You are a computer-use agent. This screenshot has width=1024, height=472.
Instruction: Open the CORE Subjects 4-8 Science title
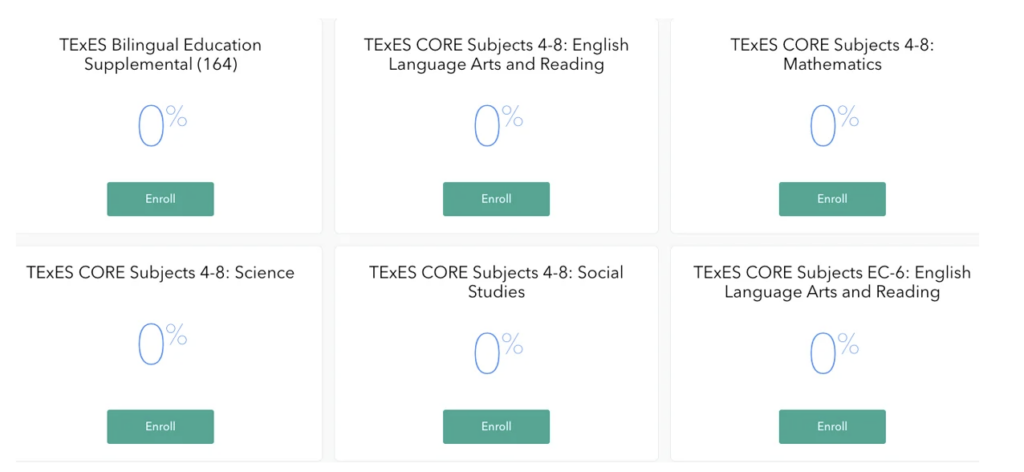pyautogui.click(x=160, y=272)
